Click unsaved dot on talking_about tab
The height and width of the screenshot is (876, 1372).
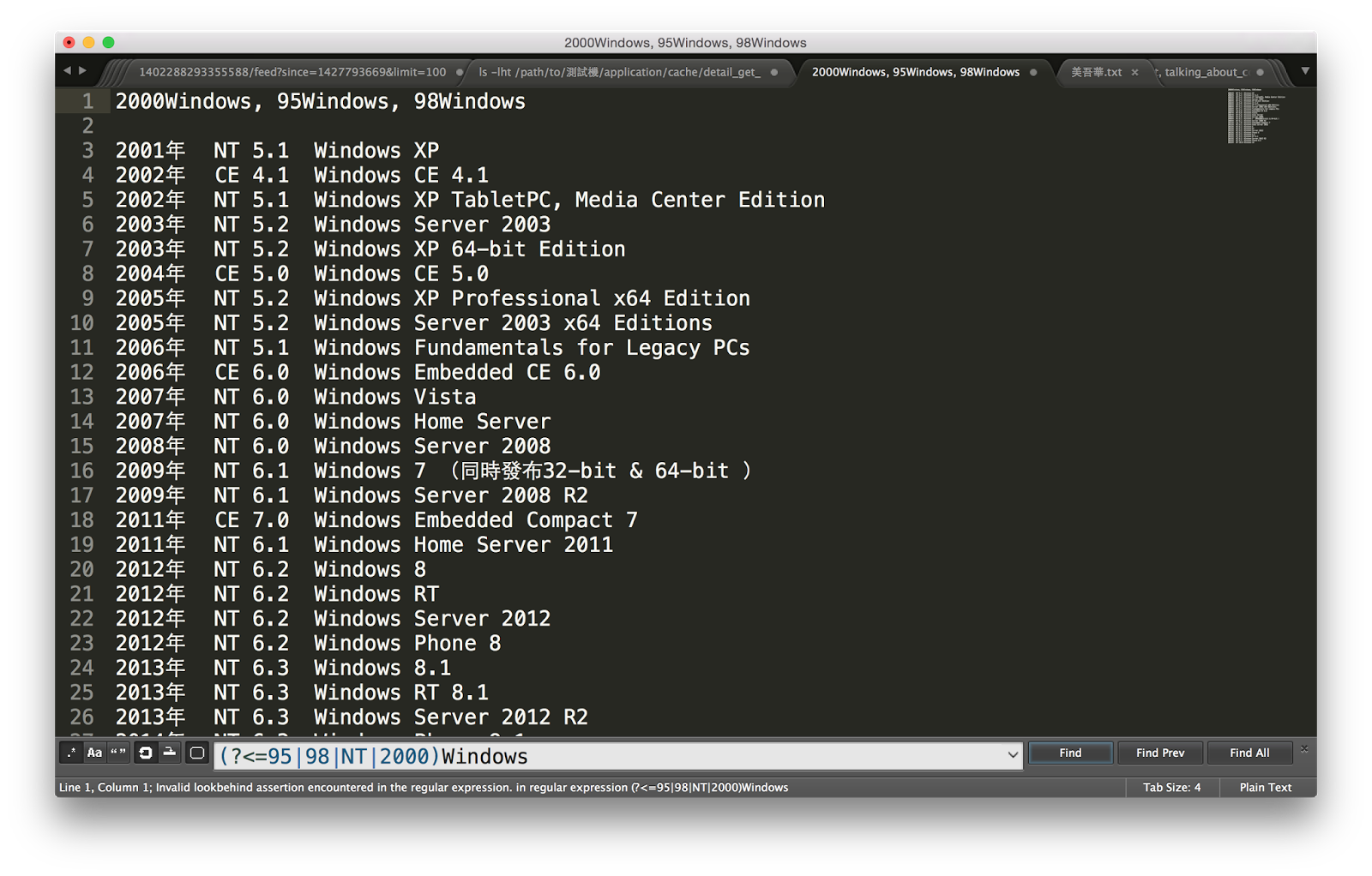[x=1260, y=72]
